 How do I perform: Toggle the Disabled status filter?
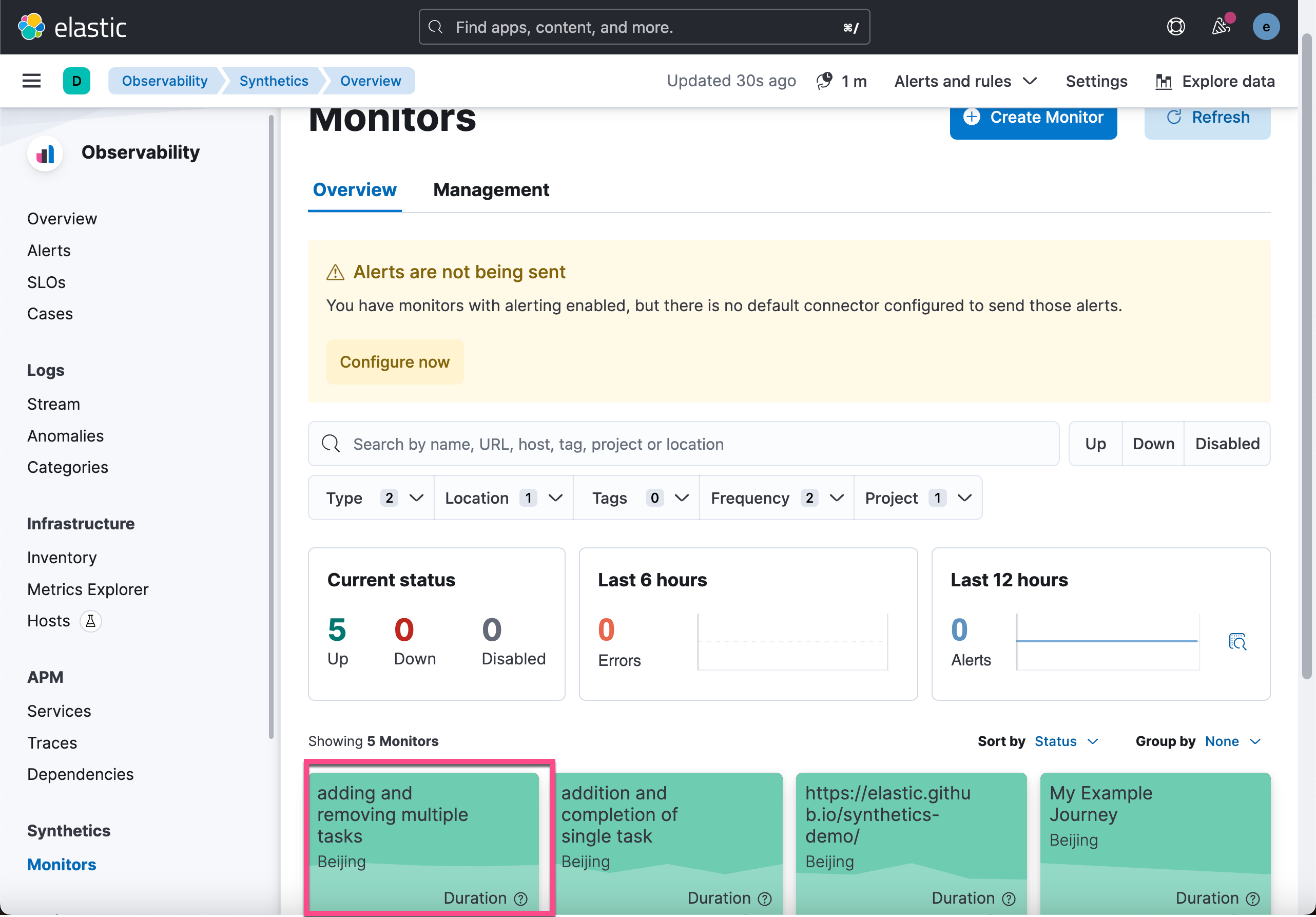tap(1227, 444)
